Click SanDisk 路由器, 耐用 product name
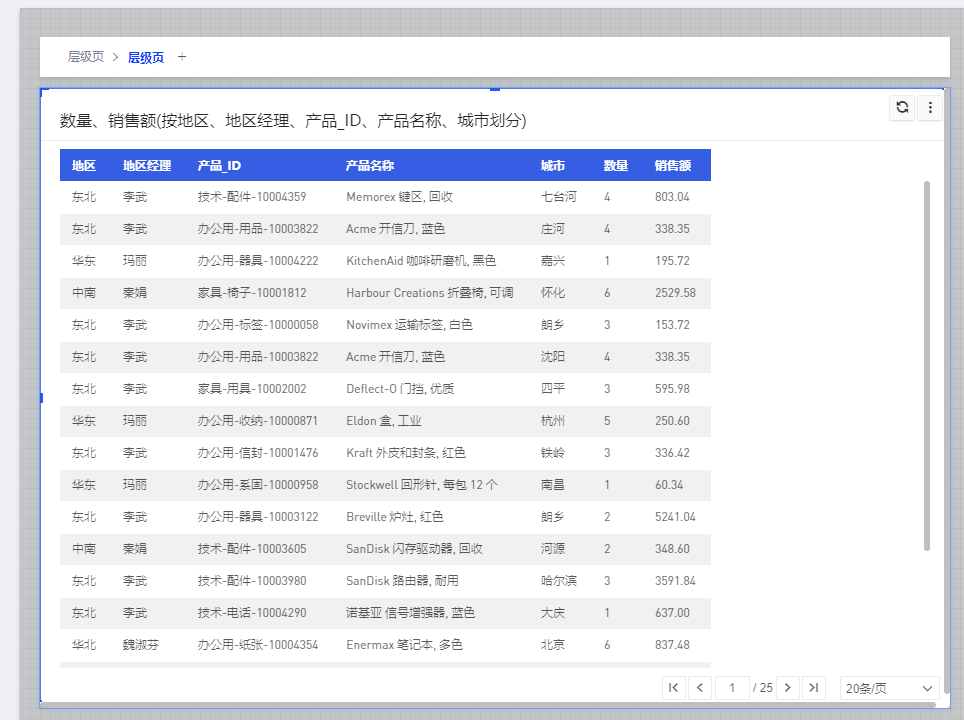 click(402, 580)
